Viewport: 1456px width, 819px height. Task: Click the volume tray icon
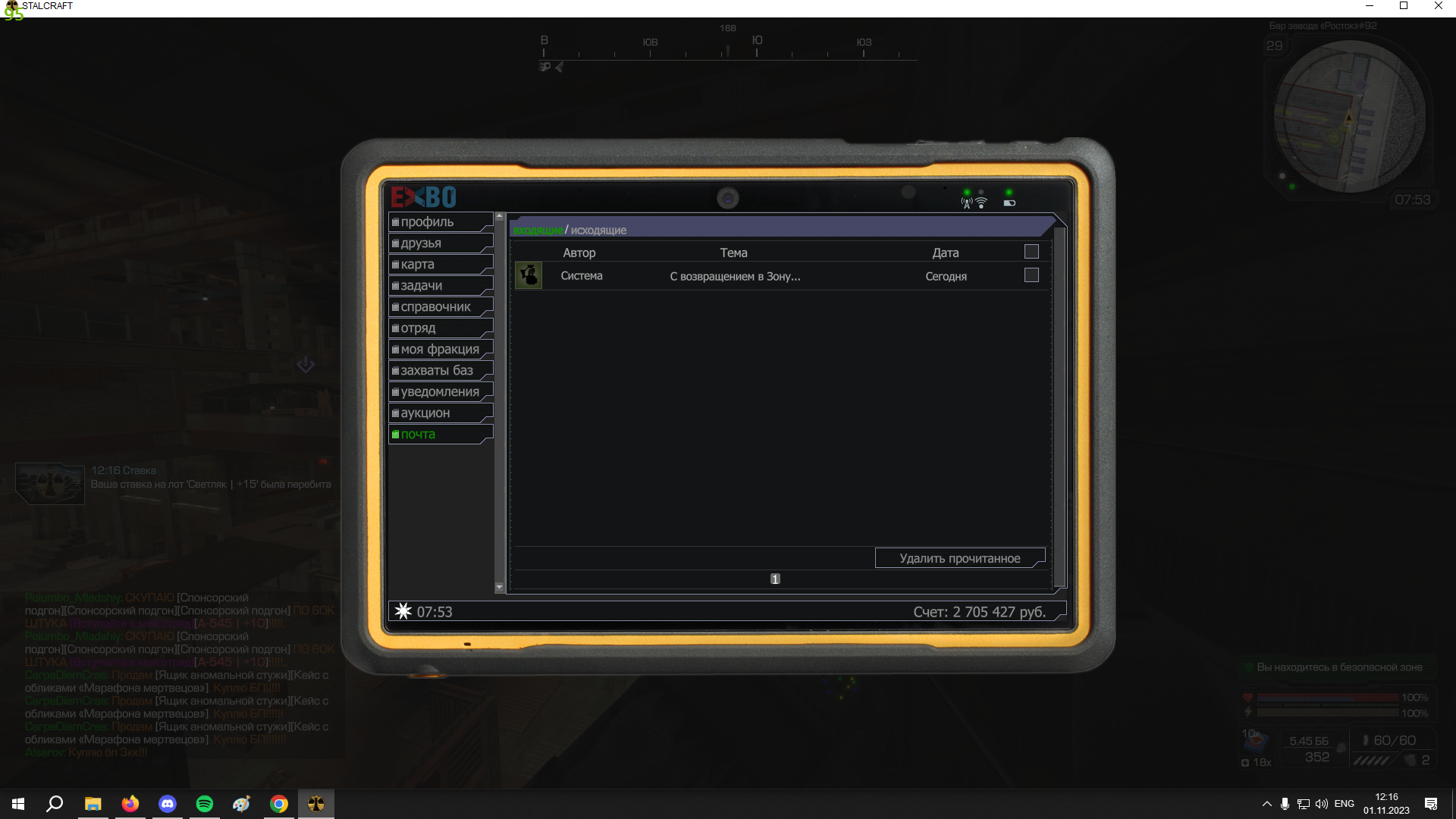(x=1322, y=804)
